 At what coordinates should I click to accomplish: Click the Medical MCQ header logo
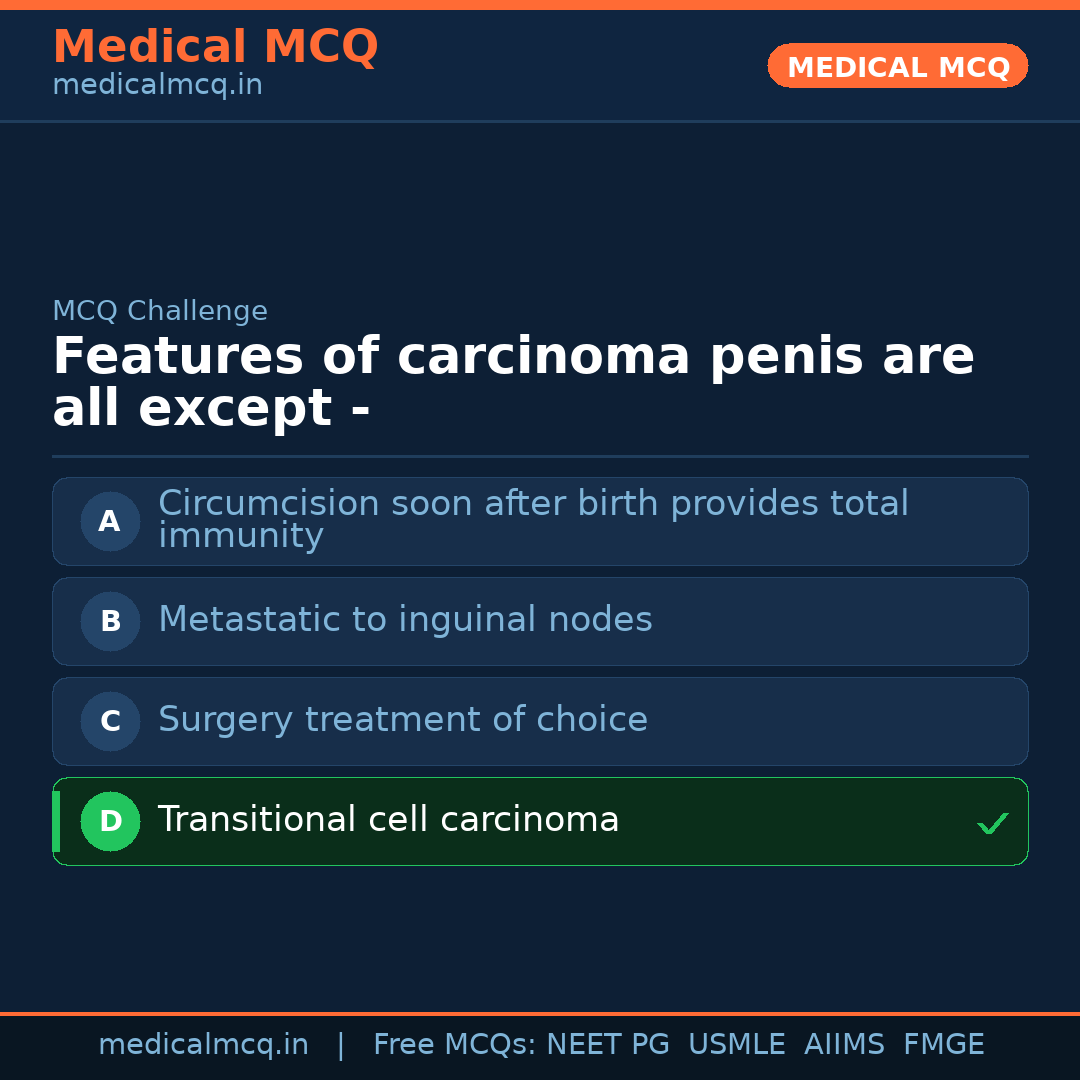click(x=215, y=46)
